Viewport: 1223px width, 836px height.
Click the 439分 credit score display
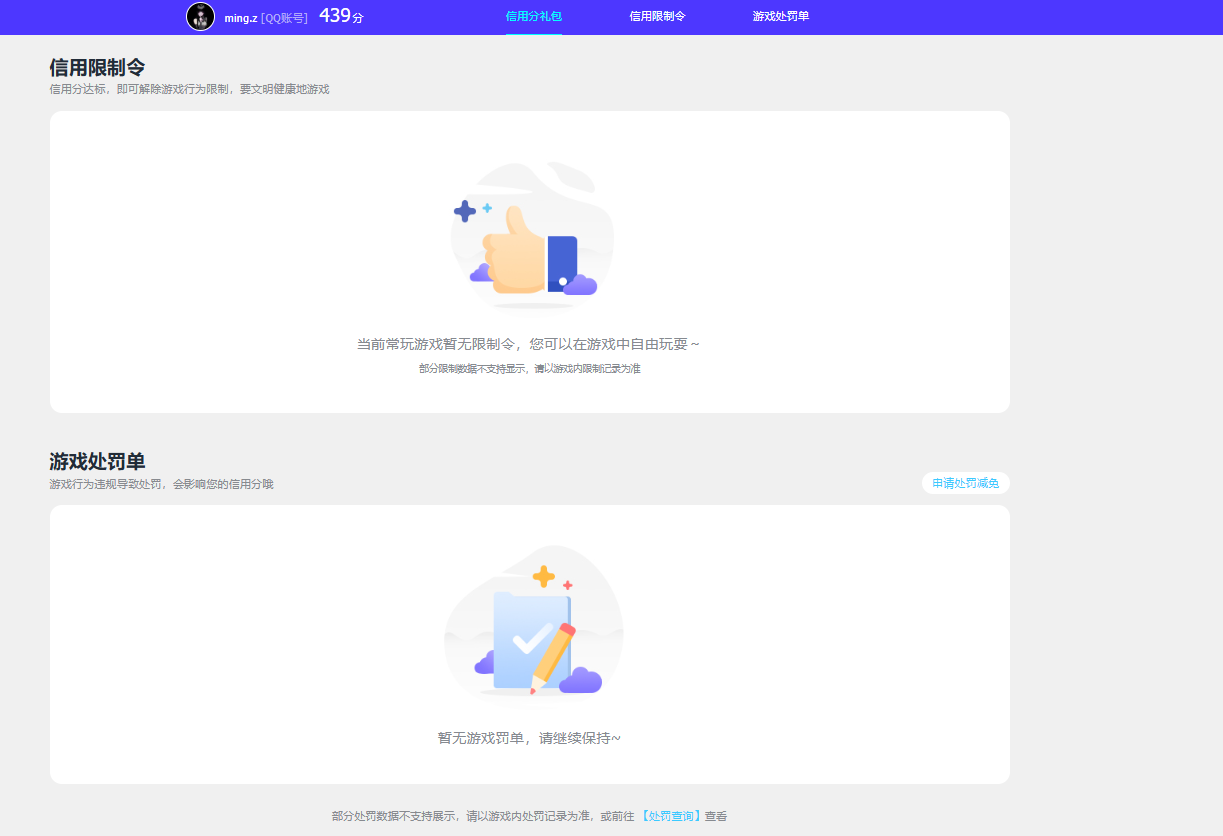[339, 16]
